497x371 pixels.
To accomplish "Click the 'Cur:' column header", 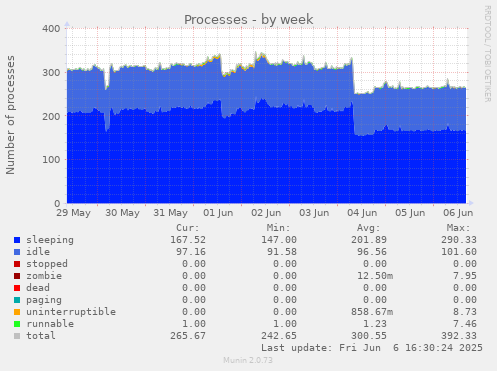I will [188, 228].
